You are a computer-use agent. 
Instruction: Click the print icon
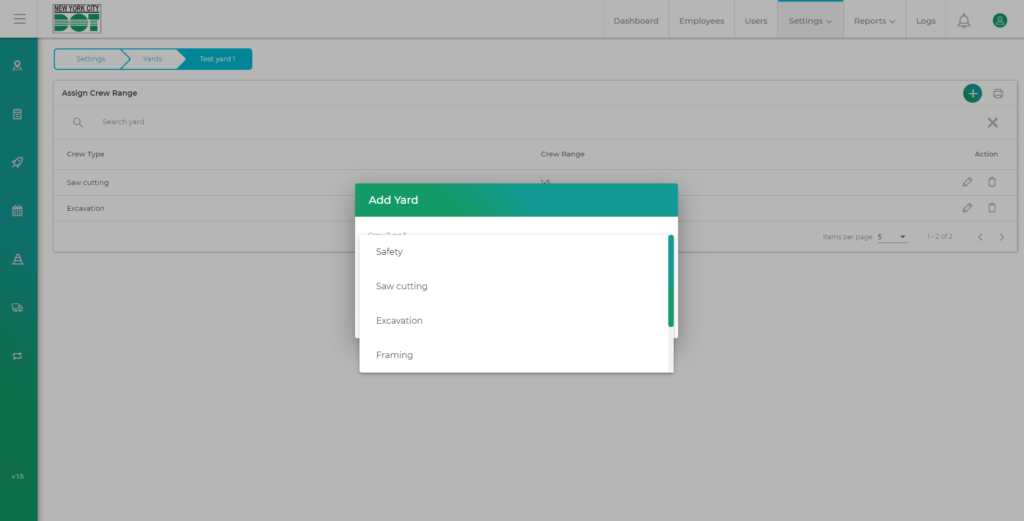[x=998, y=94]
